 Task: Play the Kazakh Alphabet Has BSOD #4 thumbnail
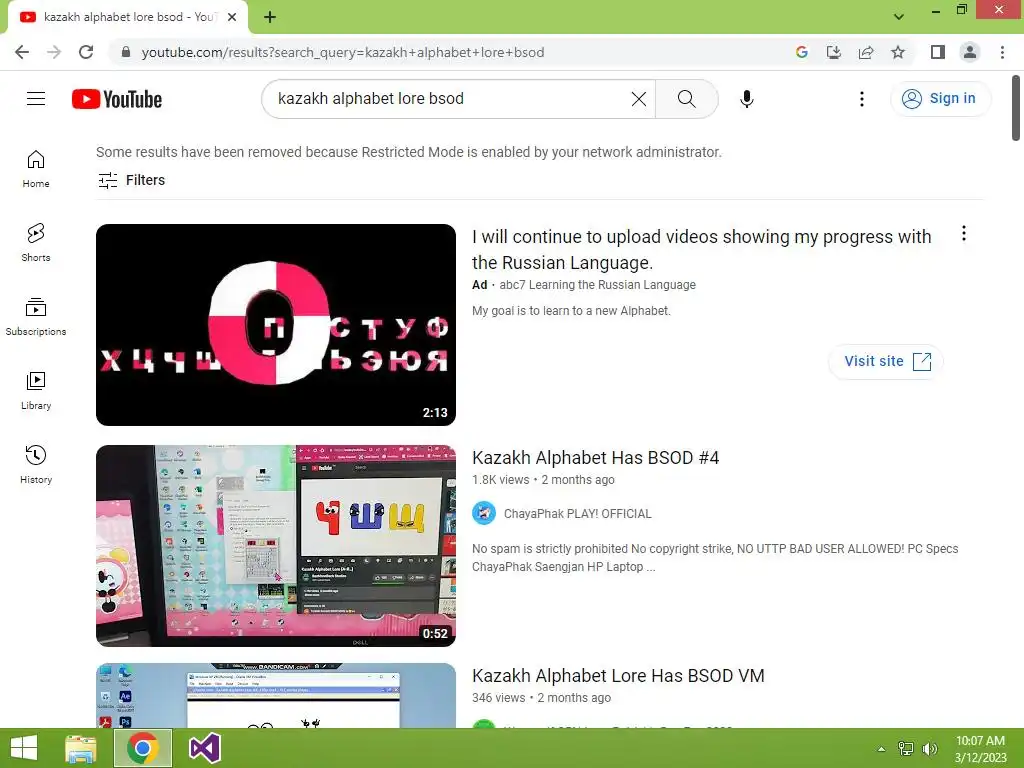click(x=276, y=546)
